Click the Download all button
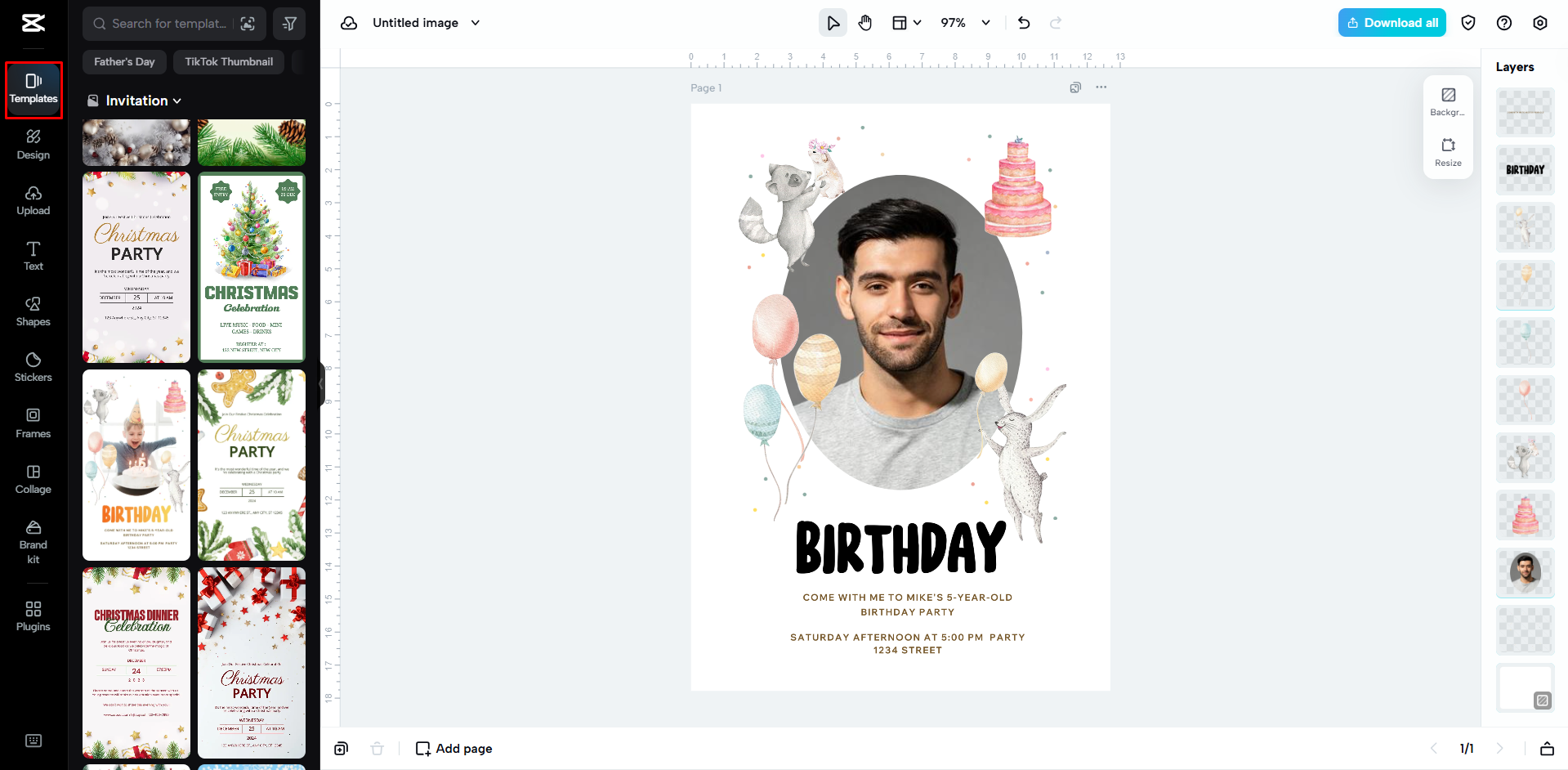This screenshot has height=770, width=1568. click(x=1391, y=22)
